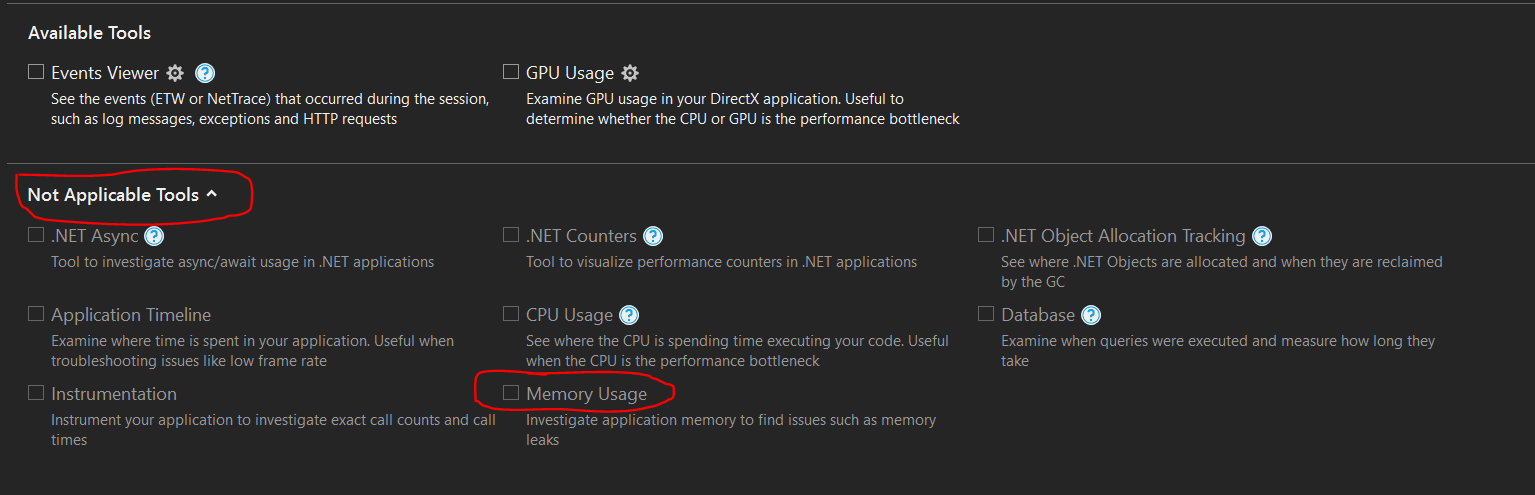This screenshot has height=495, width=1535.
Task: Click the Not Applicable Tools heading
Action: [x=113, y=195]
